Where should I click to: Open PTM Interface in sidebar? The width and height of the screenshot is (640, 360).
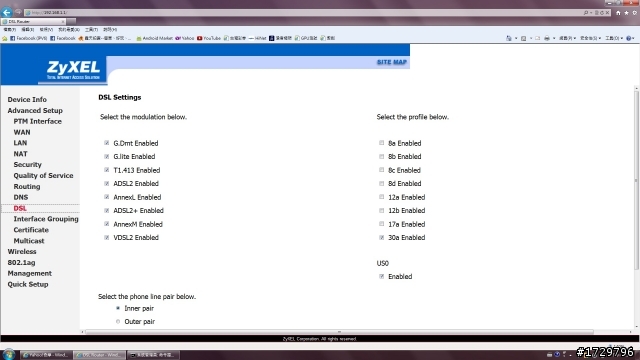38,121
